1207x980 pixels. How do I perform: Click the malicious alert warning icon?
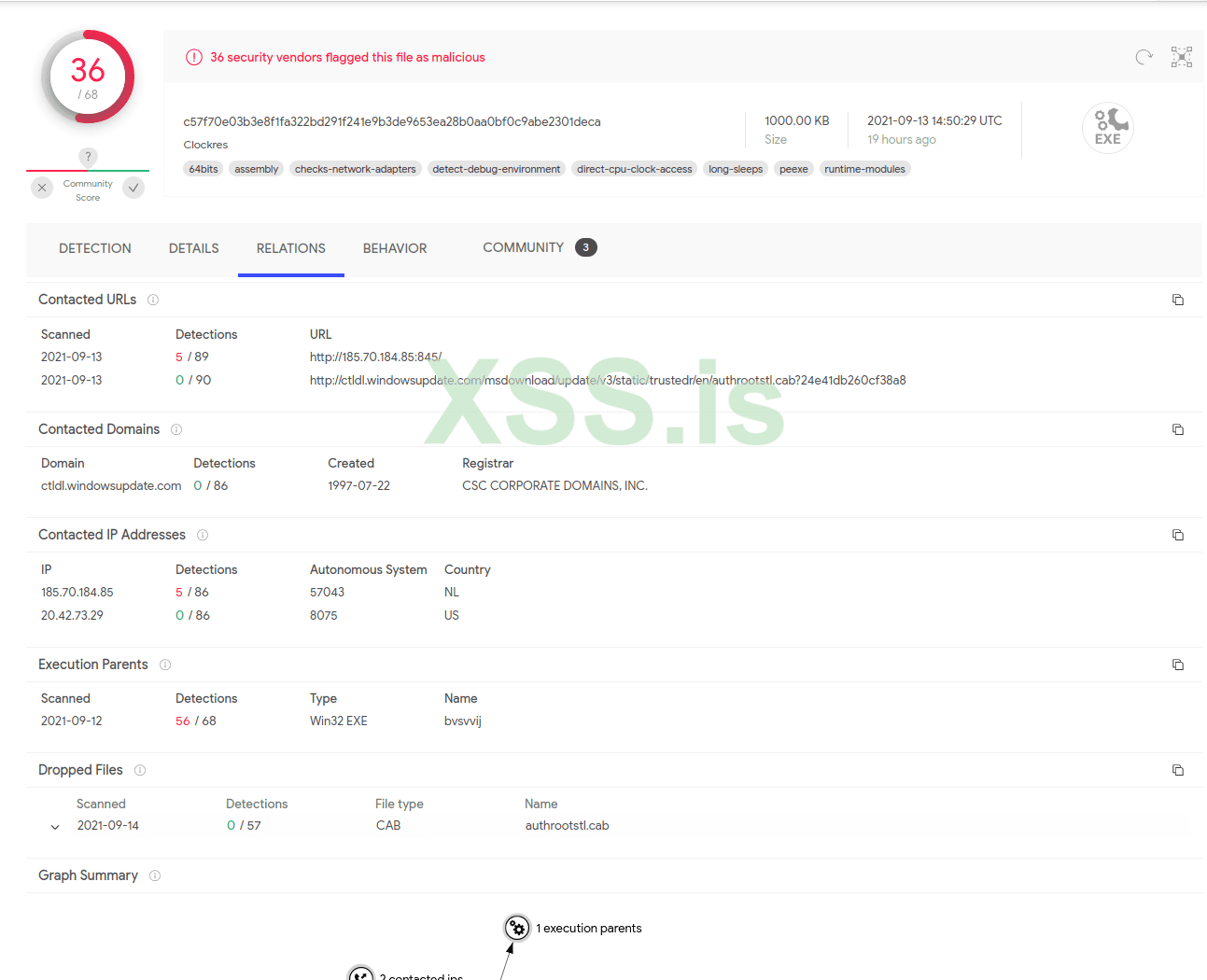click(x=194, y=57)
